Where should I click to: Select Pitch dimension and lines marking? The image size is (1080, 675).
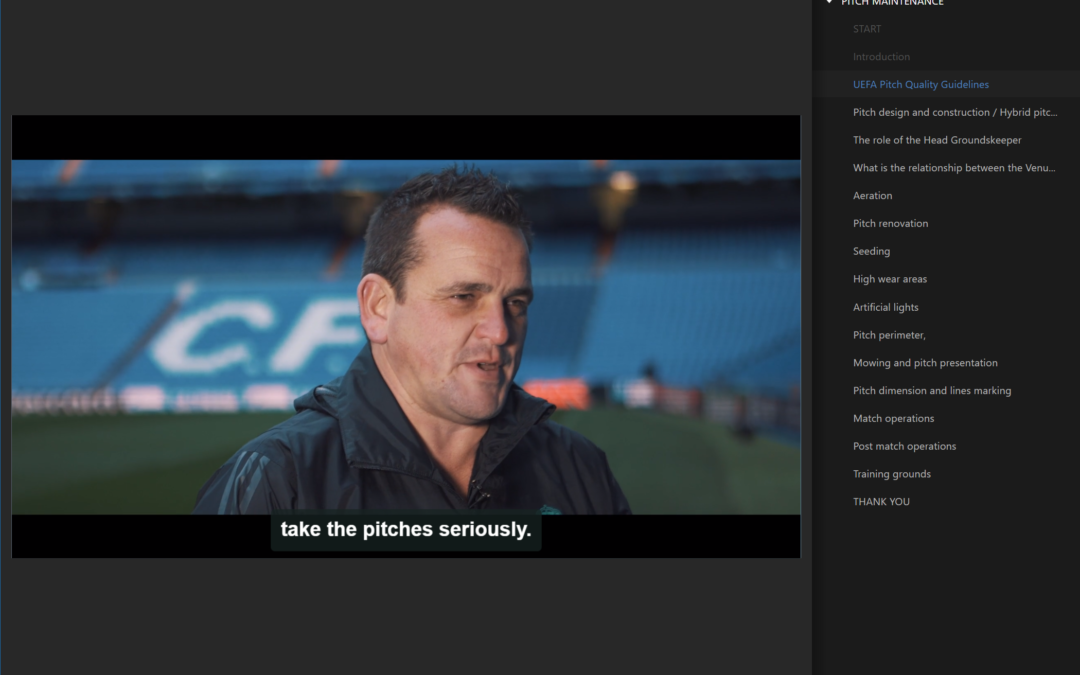pos(931,391)
